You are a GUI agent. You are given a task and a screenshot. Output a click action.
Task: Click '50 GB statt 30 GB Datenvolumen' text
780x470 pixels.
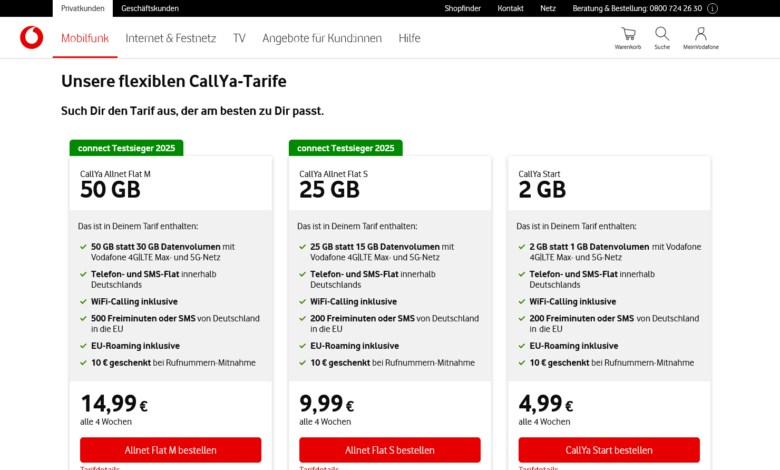156,247
